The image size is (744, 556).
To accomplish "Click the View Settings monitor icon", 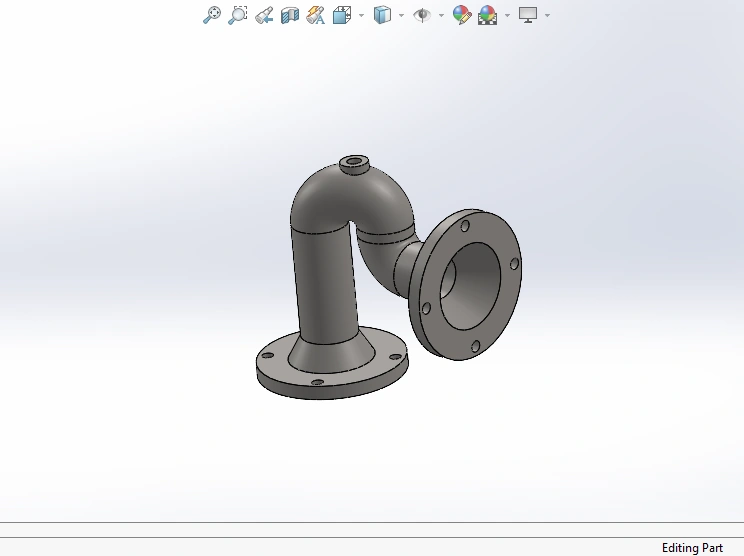I will (528, 15).
